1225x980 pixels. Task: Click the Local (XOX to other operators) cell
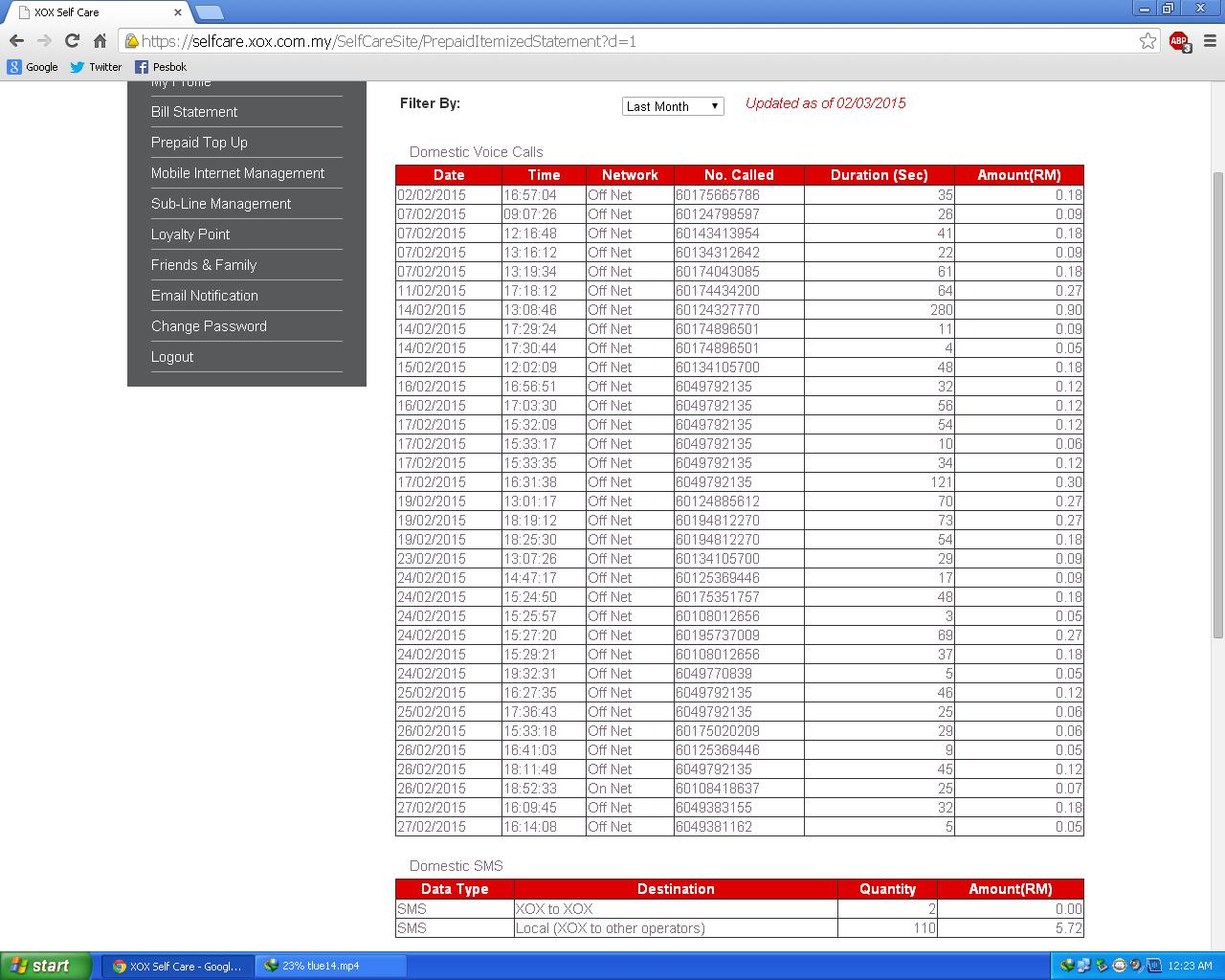pyautogui.click(x=676, y=928)
